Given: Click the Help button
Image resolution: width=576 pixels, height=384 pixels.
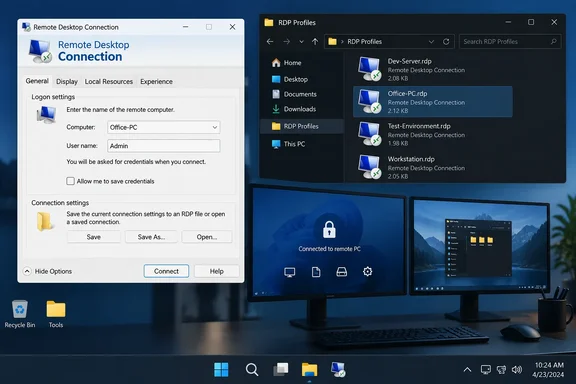Looking at the screenshot, I should coord(216,271).
